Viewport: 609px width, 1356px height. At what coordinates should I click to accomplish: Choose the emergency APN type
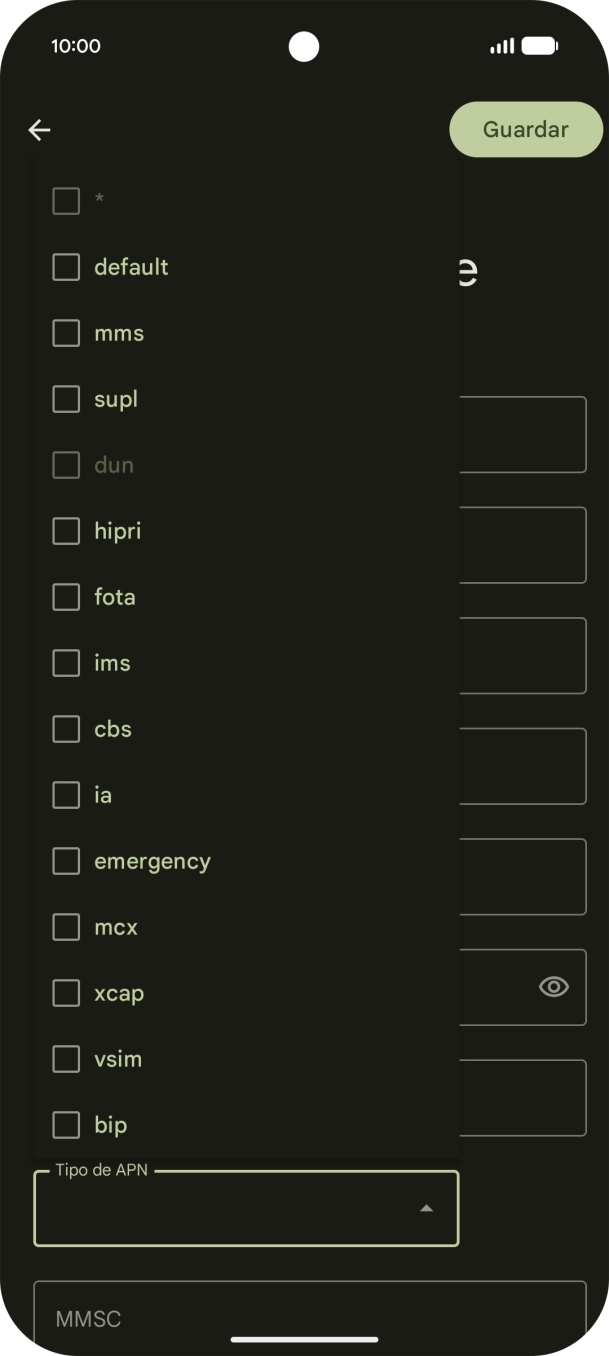66,861
